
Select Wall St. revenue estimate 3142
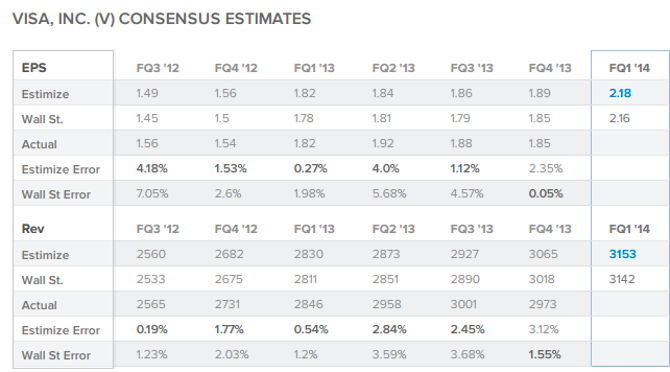(622, 279)
